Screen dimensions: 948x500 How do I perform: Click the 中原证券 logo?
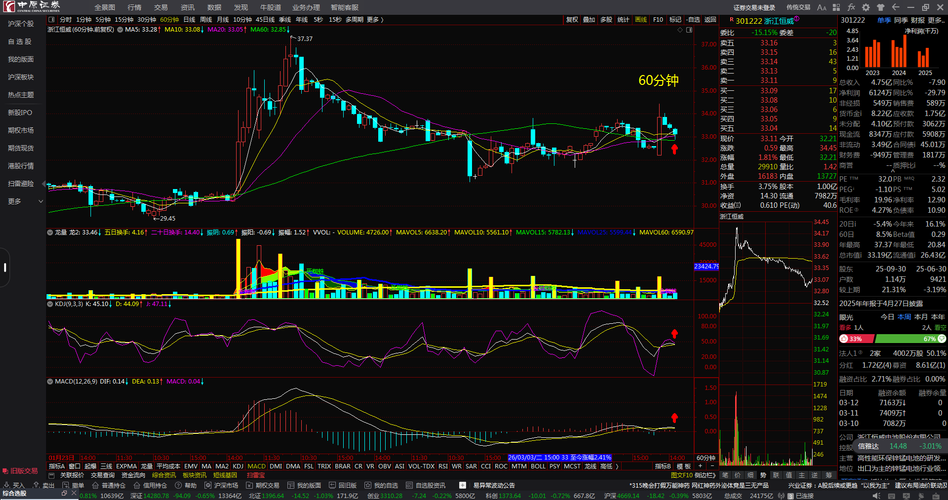point(33,7)
